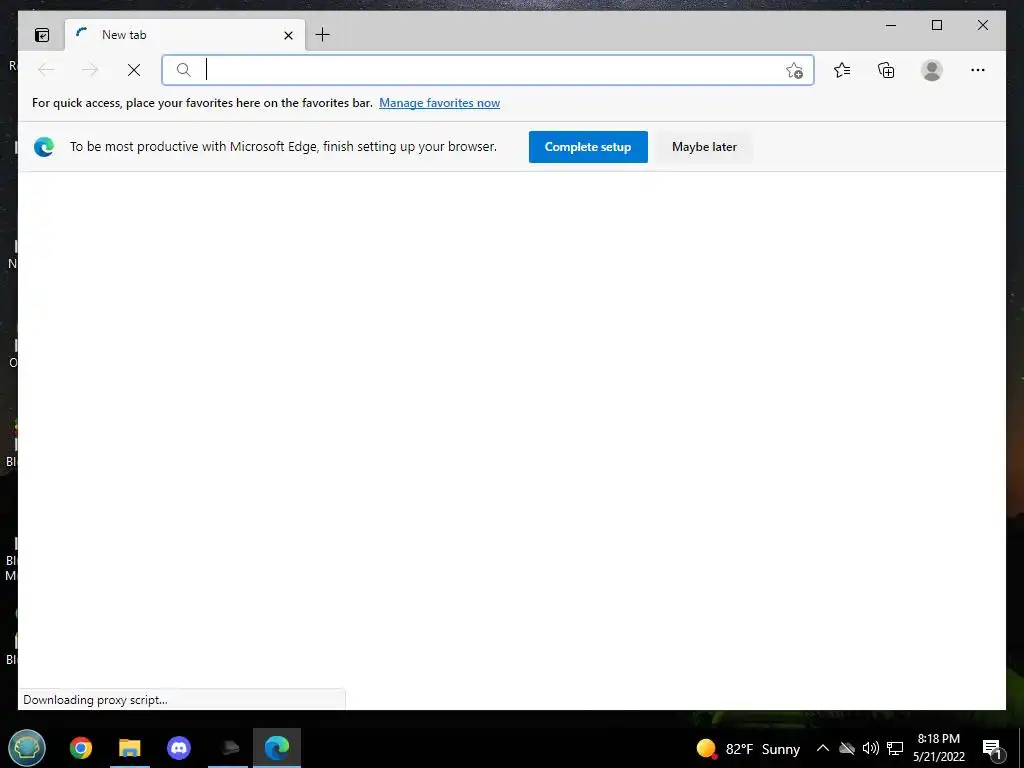Open the clock showing 8:18 PM
The height and width of the screenshot is (768, 1024).
pos(938,748)
